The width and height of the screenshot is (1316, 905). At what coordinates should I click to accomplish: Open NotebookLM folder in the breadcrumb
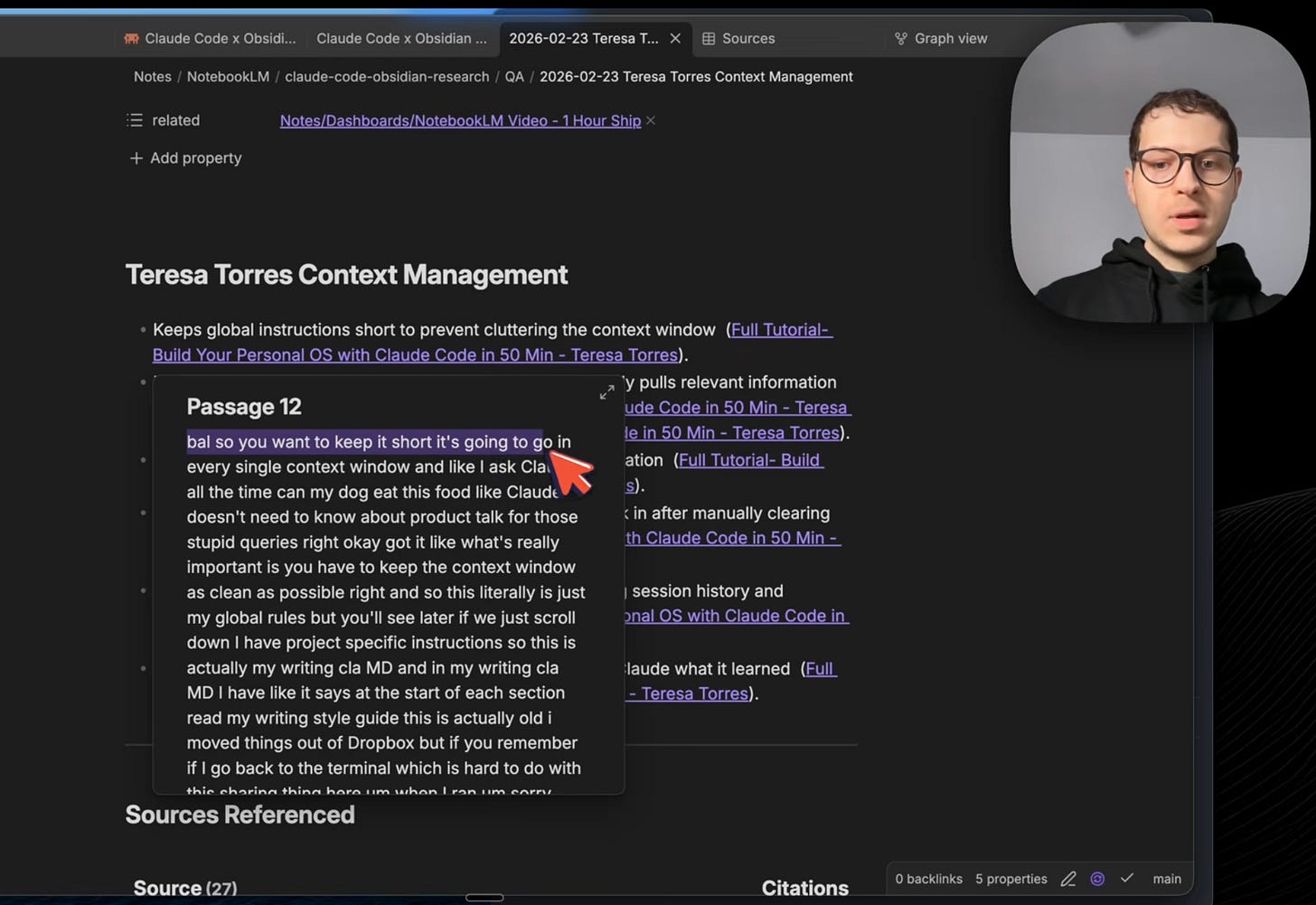(x=228, y=77)
